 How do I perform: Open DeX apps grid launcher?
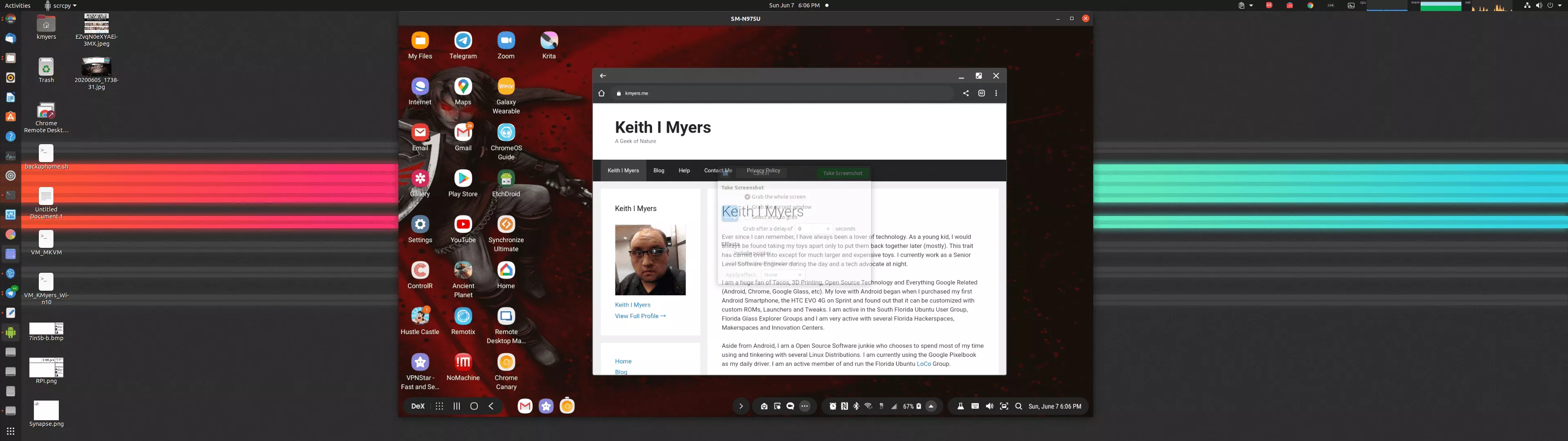pos(439,406)
